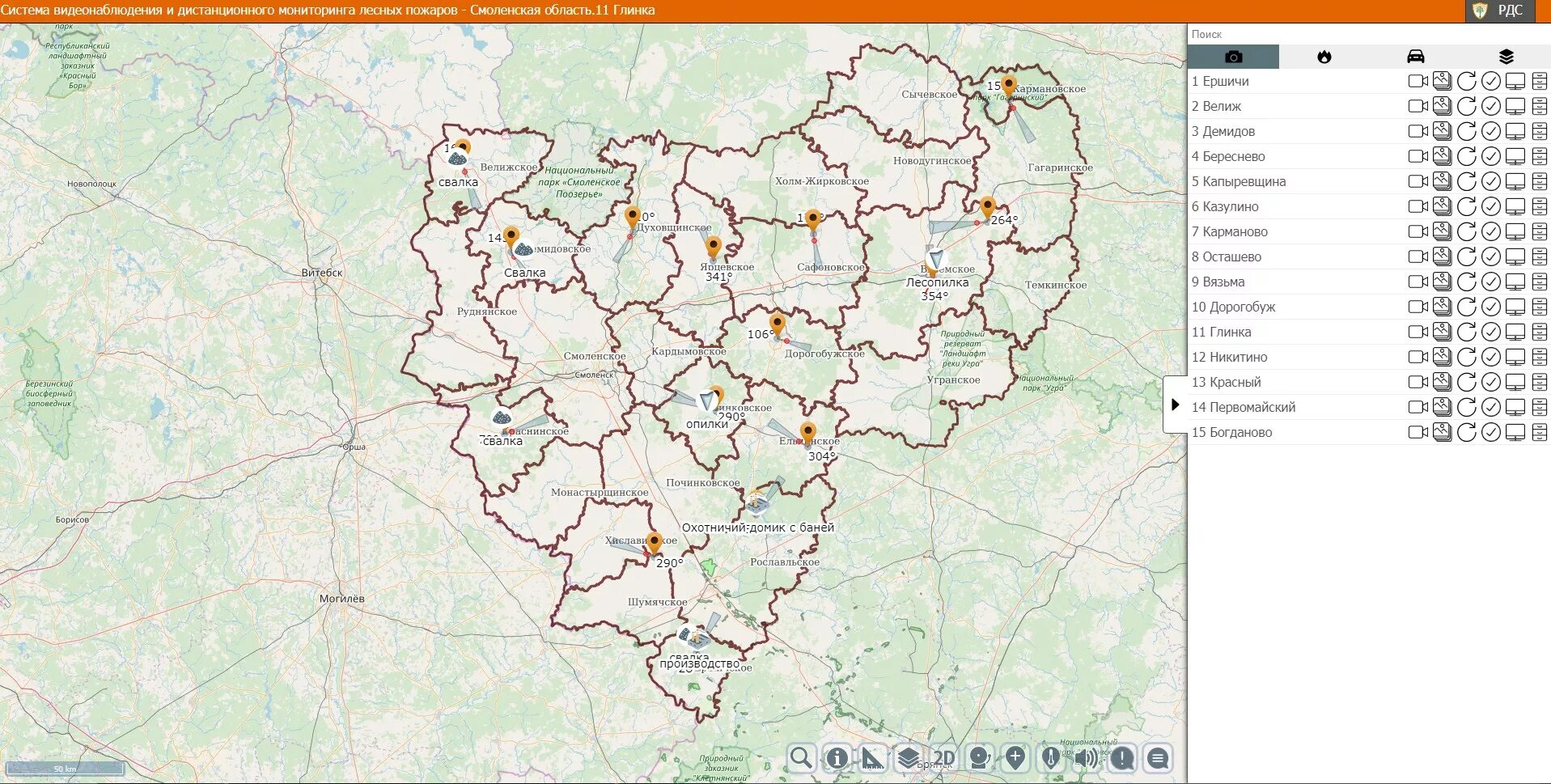Open monitor view for 3 Демидов
The height and width of the screenshot is (784, 1551).
point(1515,131)
